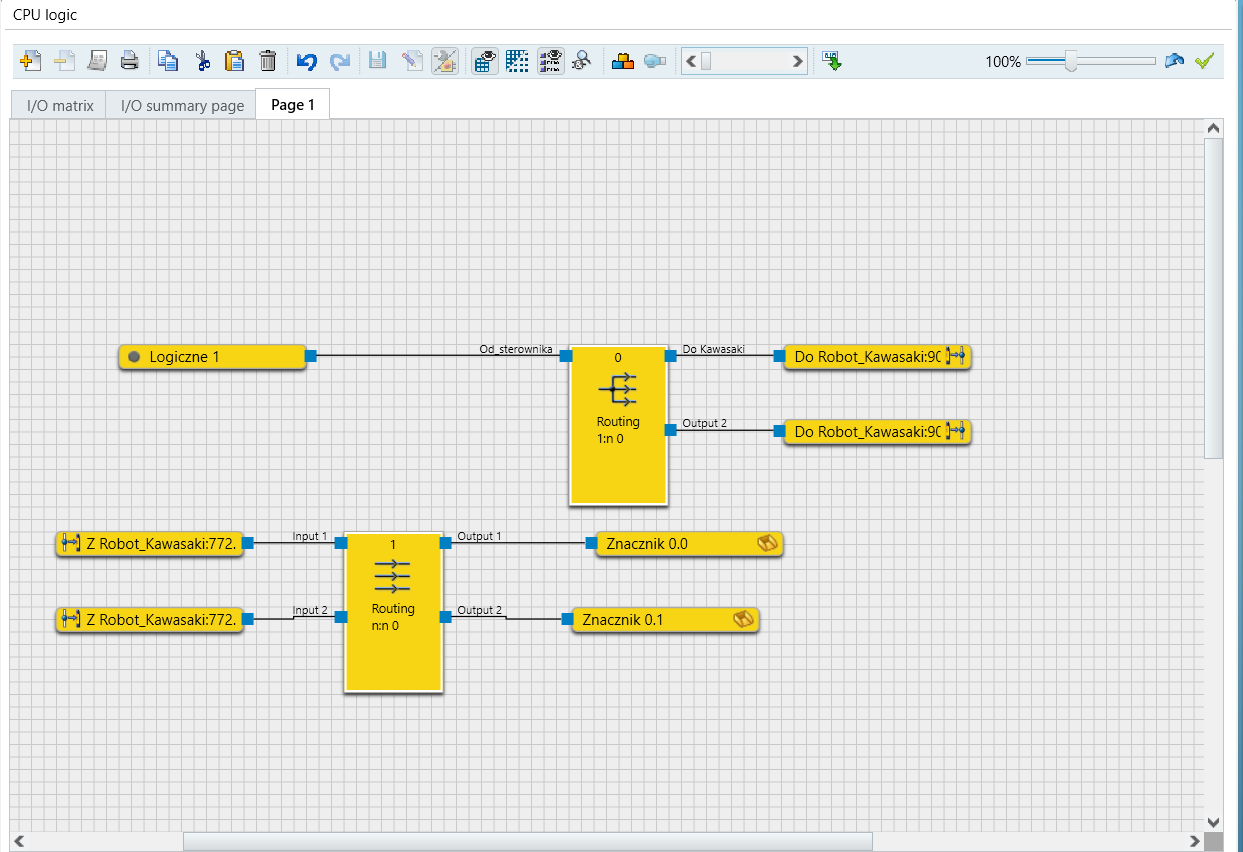
Task: Click the horizontal scrollbar thumb
Action: pyautogui.click(x=527, y=841)
